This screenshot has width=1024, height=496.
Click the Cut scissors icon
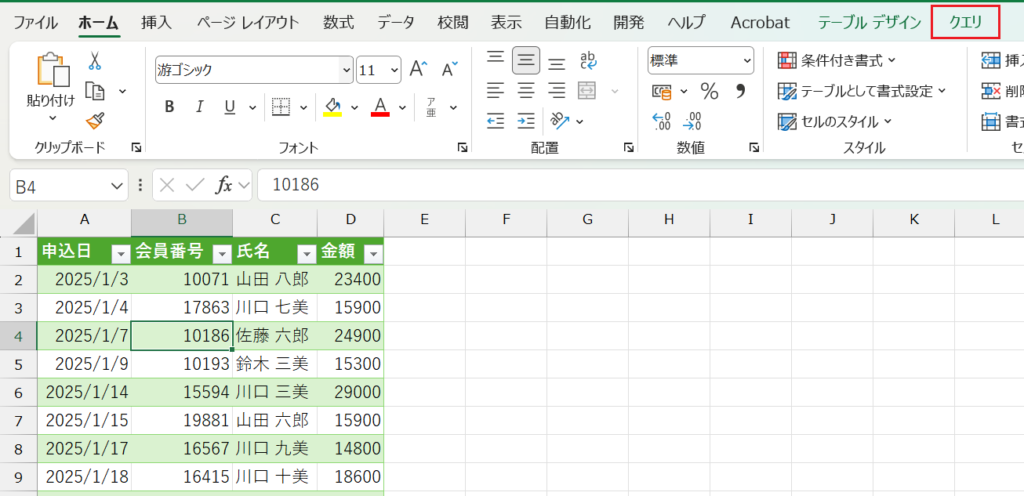pyautogui.click(x=95, y=61)
